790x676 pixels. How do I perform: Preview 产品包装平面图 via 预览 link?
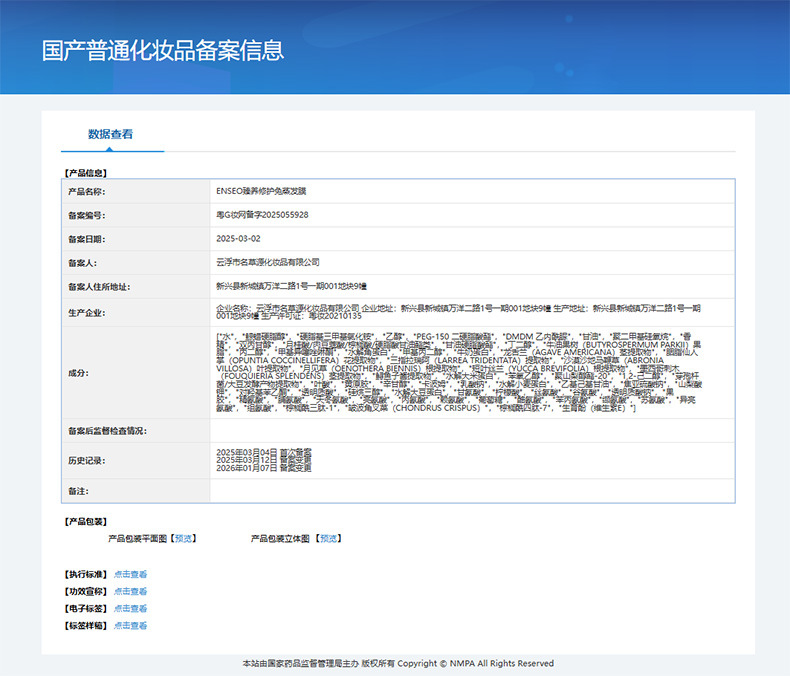[x=183, y=538]
